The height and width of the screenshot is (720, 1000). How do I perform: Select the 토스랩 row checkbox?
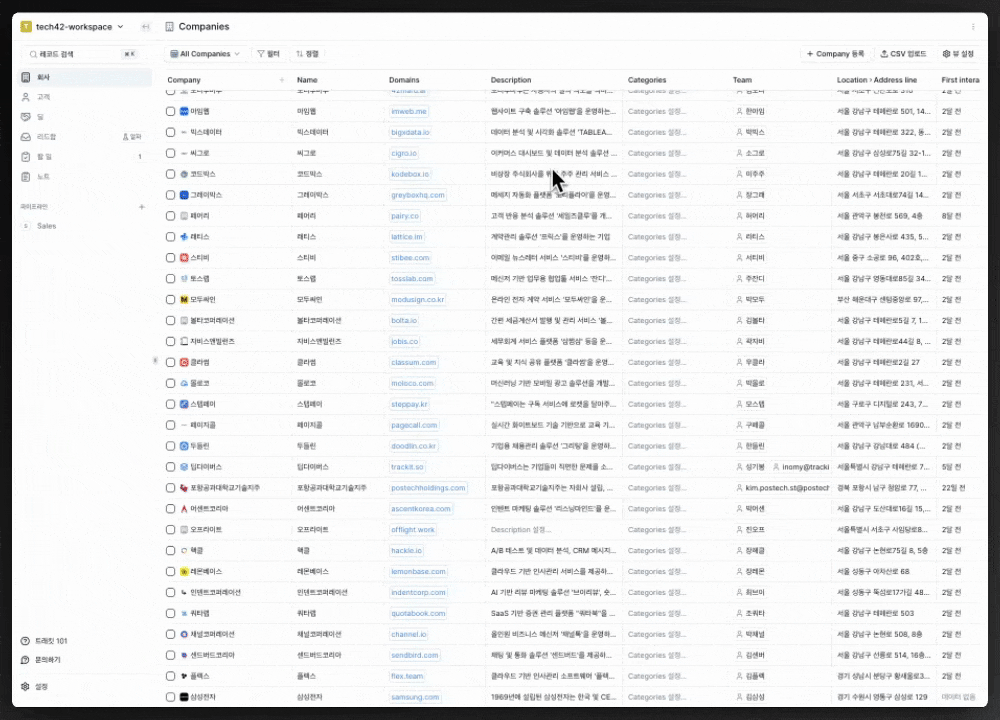(170, 278)
